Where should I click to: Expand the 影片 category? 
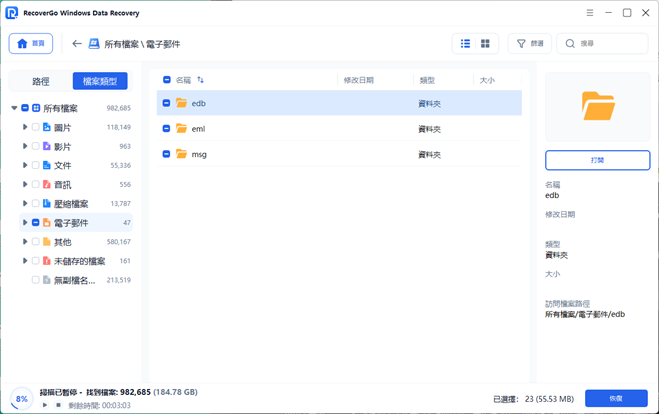(x=25, y=146)
